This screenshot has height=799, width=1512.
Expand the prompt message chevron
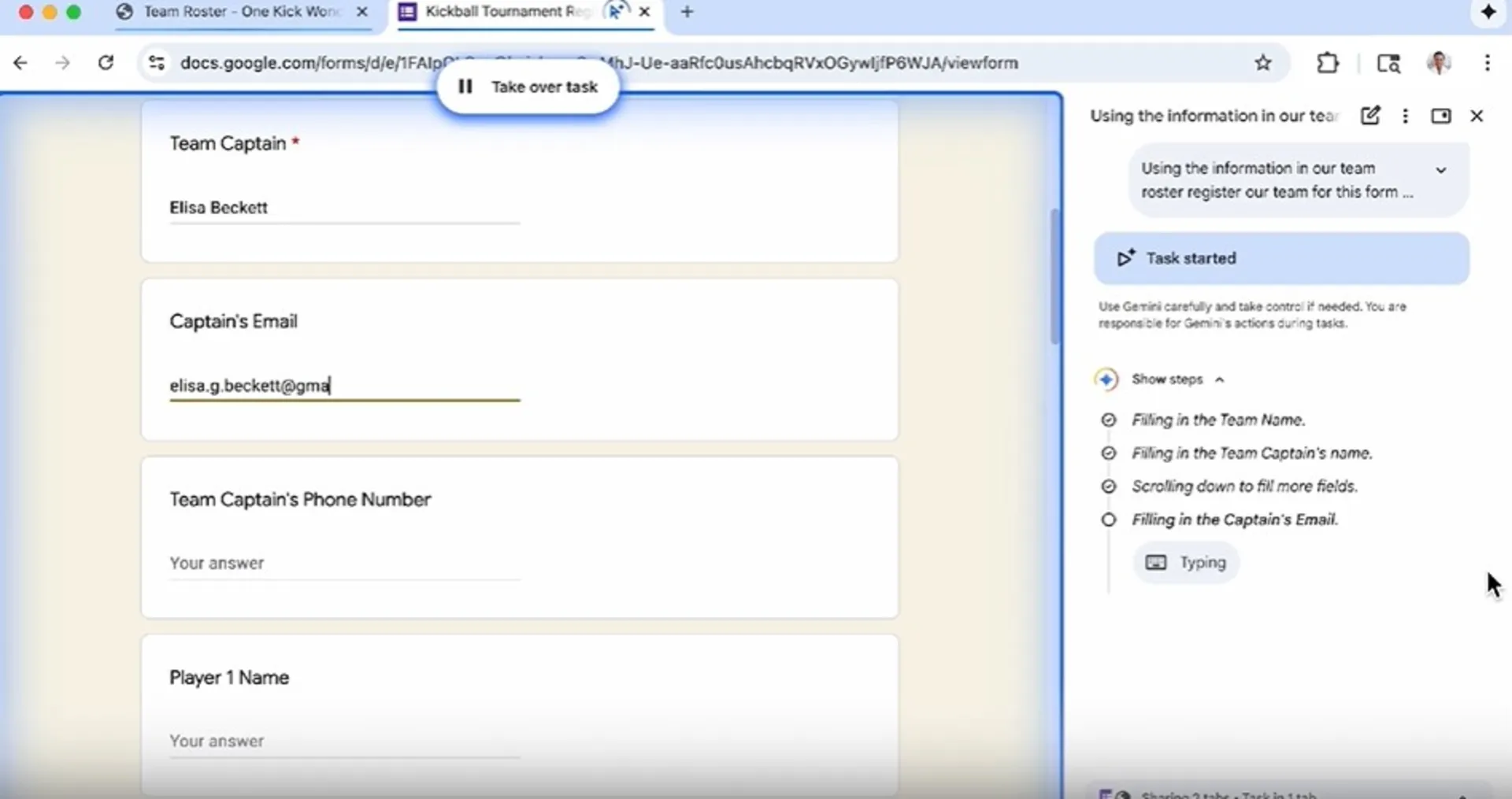(1440, 170)
